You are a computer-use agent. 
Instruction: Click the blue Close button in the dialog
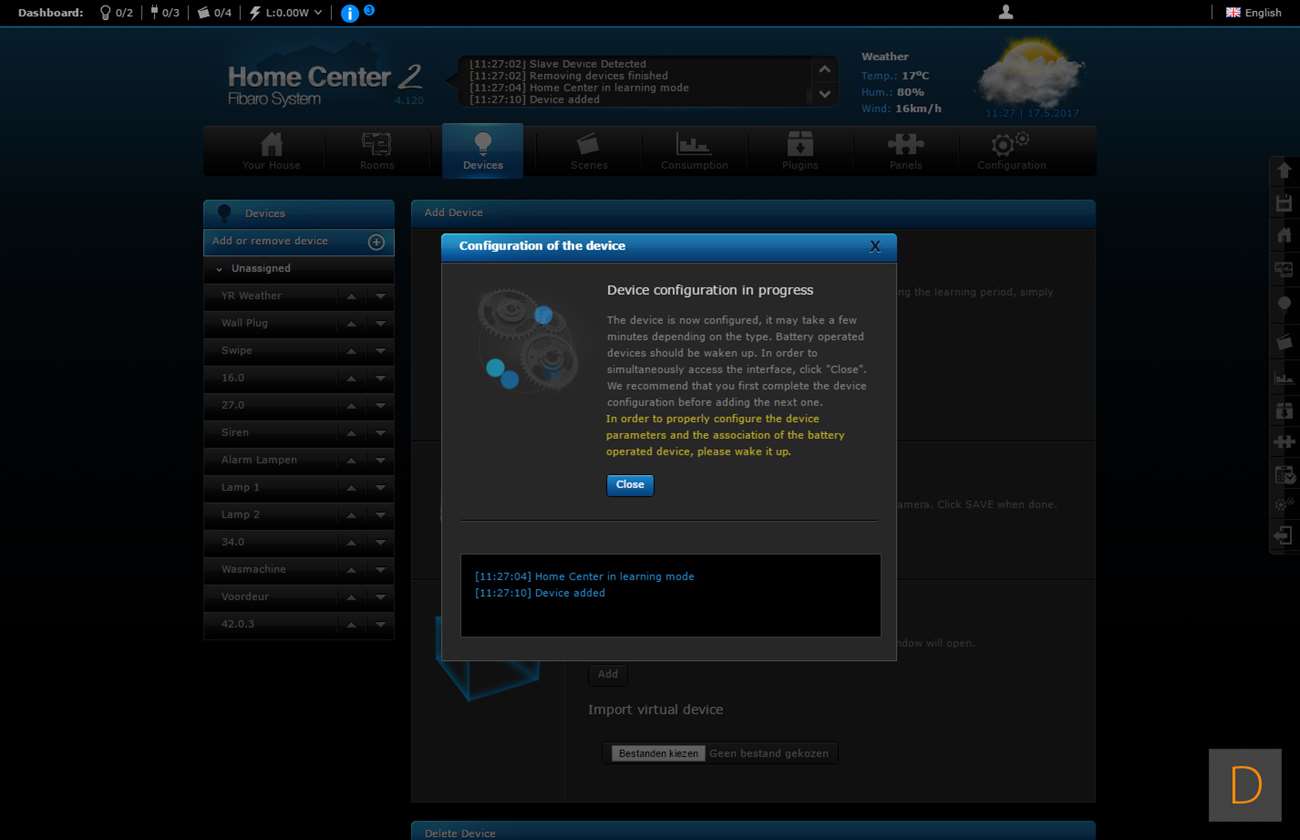630,485
